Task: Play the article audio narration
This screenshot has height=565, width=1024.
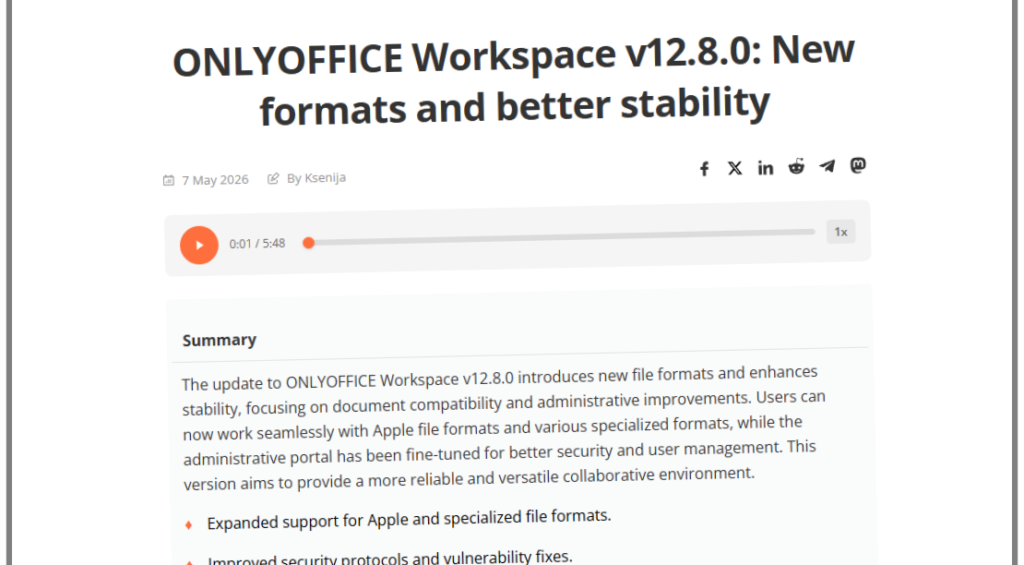Action: [199, 245]
